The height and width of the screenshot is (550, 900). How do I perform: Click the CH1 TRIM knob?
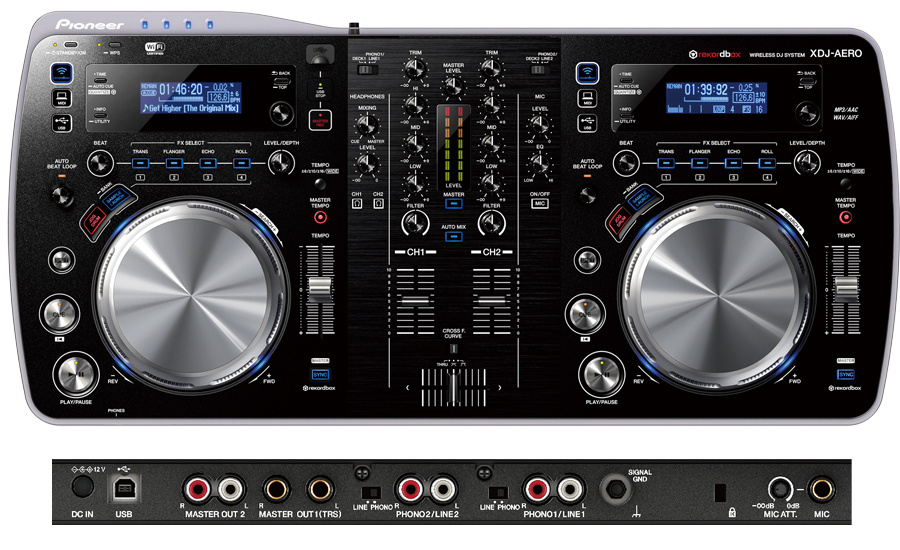point(415,69)
